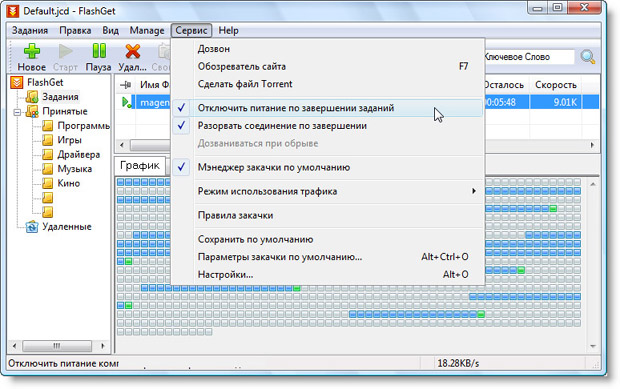620x389 pixels.
Task: Open the Help menu
Action: [x=229, y=30]
